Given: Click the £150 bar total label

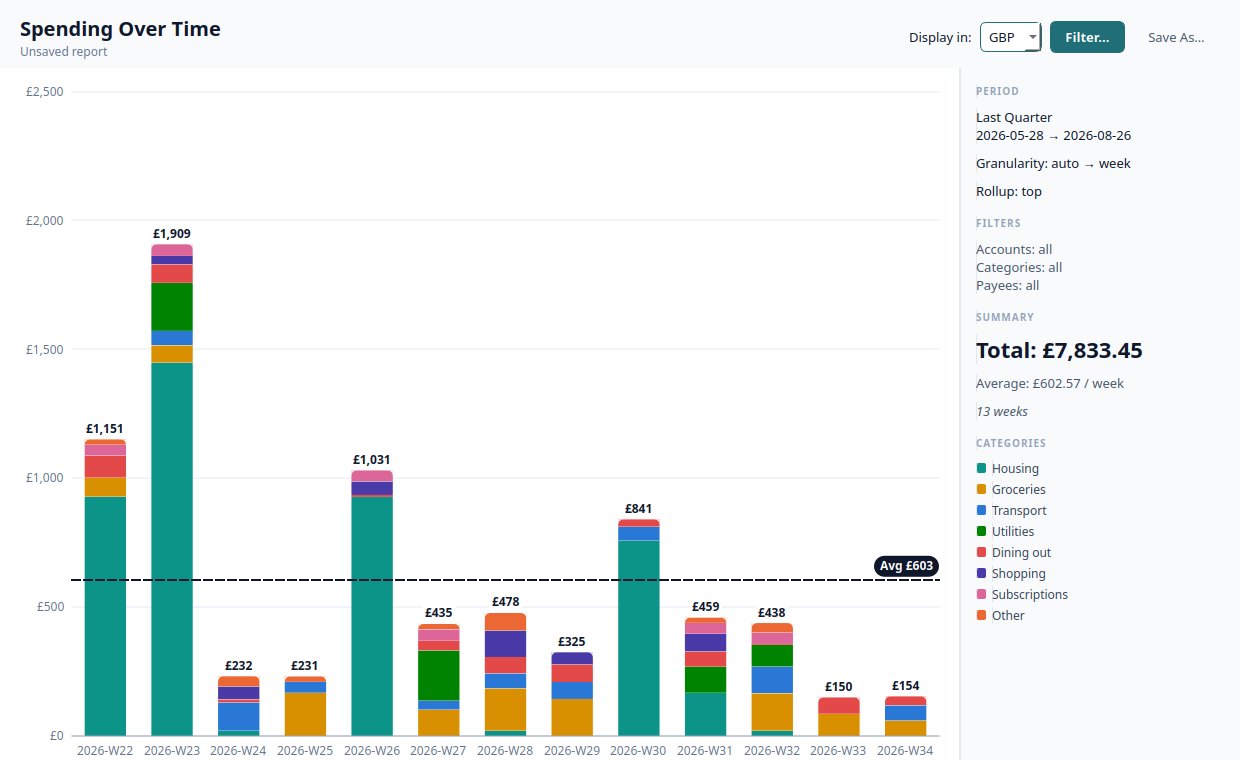Looking at the screenshot, I should tap(839, 687).
